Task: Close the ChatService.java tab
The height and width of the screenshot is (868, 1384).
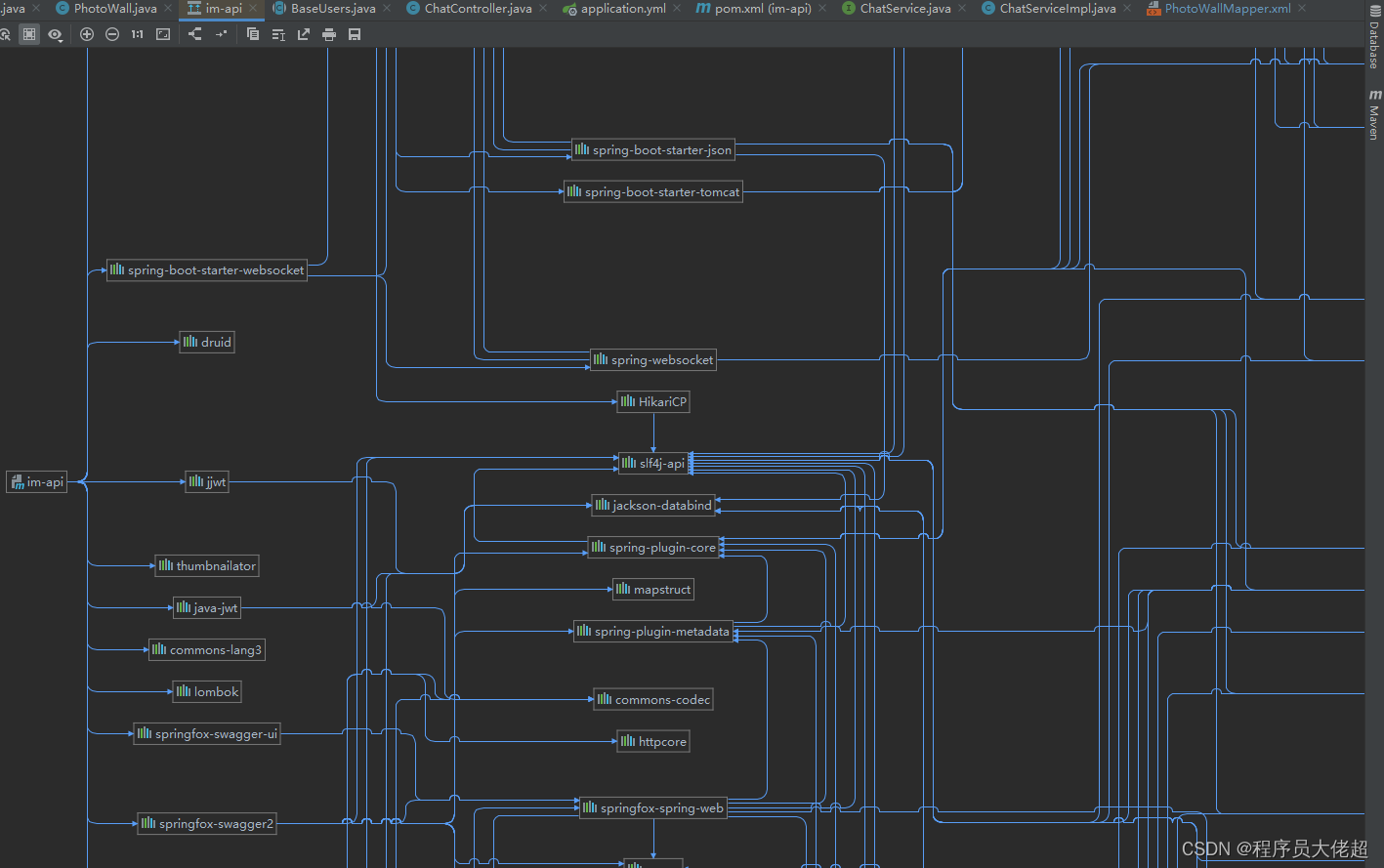Action: pos(962,9)
